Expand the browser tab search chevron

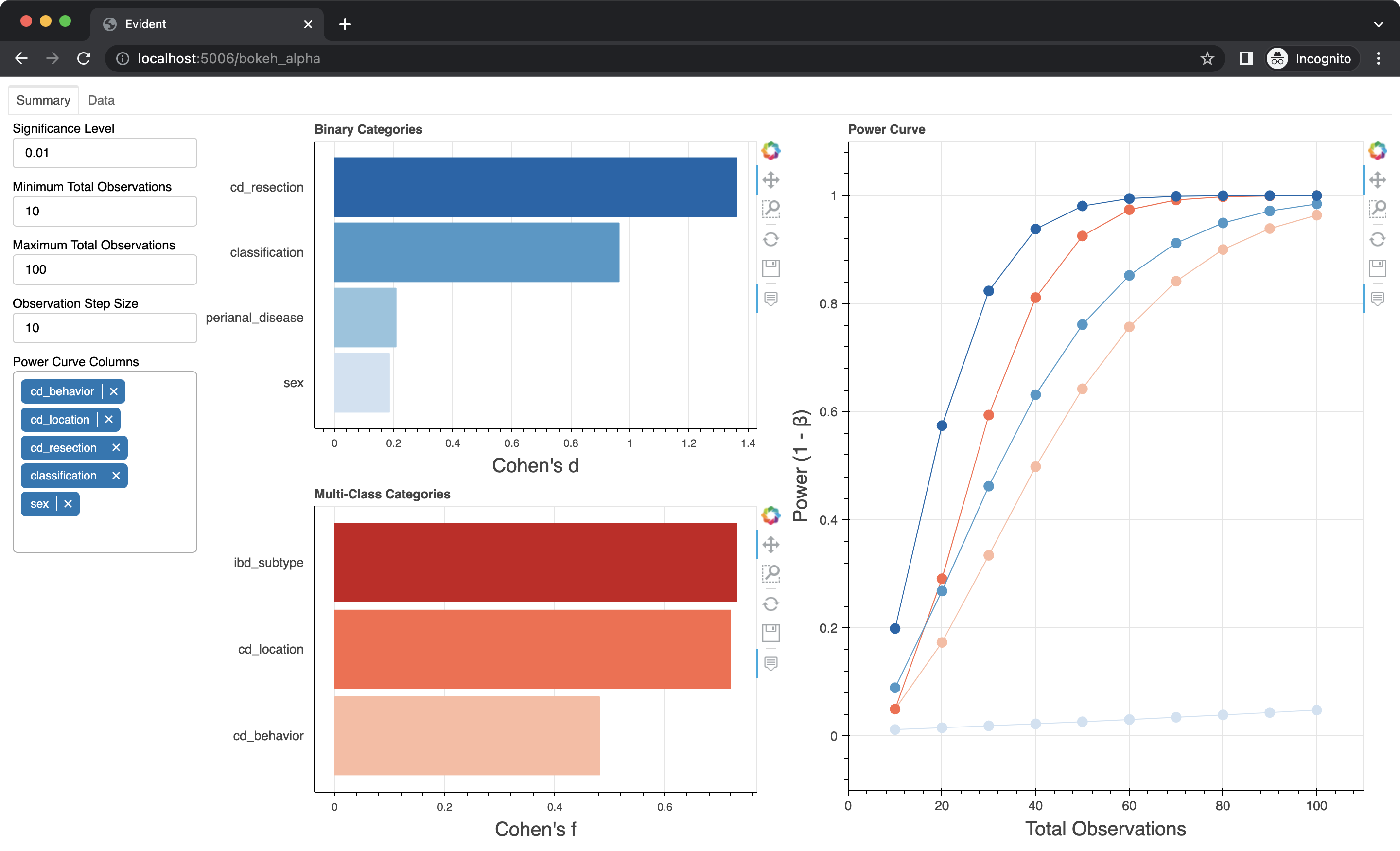point(1378,24)
